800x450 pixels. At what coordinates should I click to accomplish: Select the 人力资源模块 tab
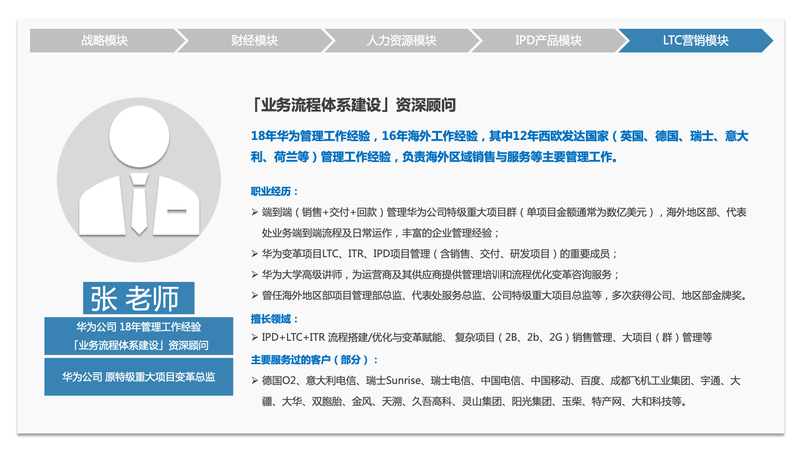400,41
